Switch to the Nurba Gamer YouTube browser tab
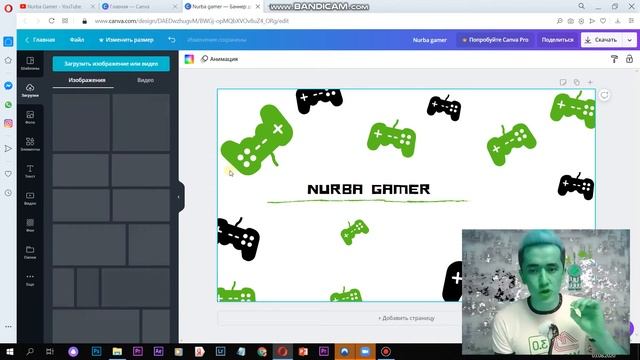Screen dimensions: 640x360 (55, 7)
